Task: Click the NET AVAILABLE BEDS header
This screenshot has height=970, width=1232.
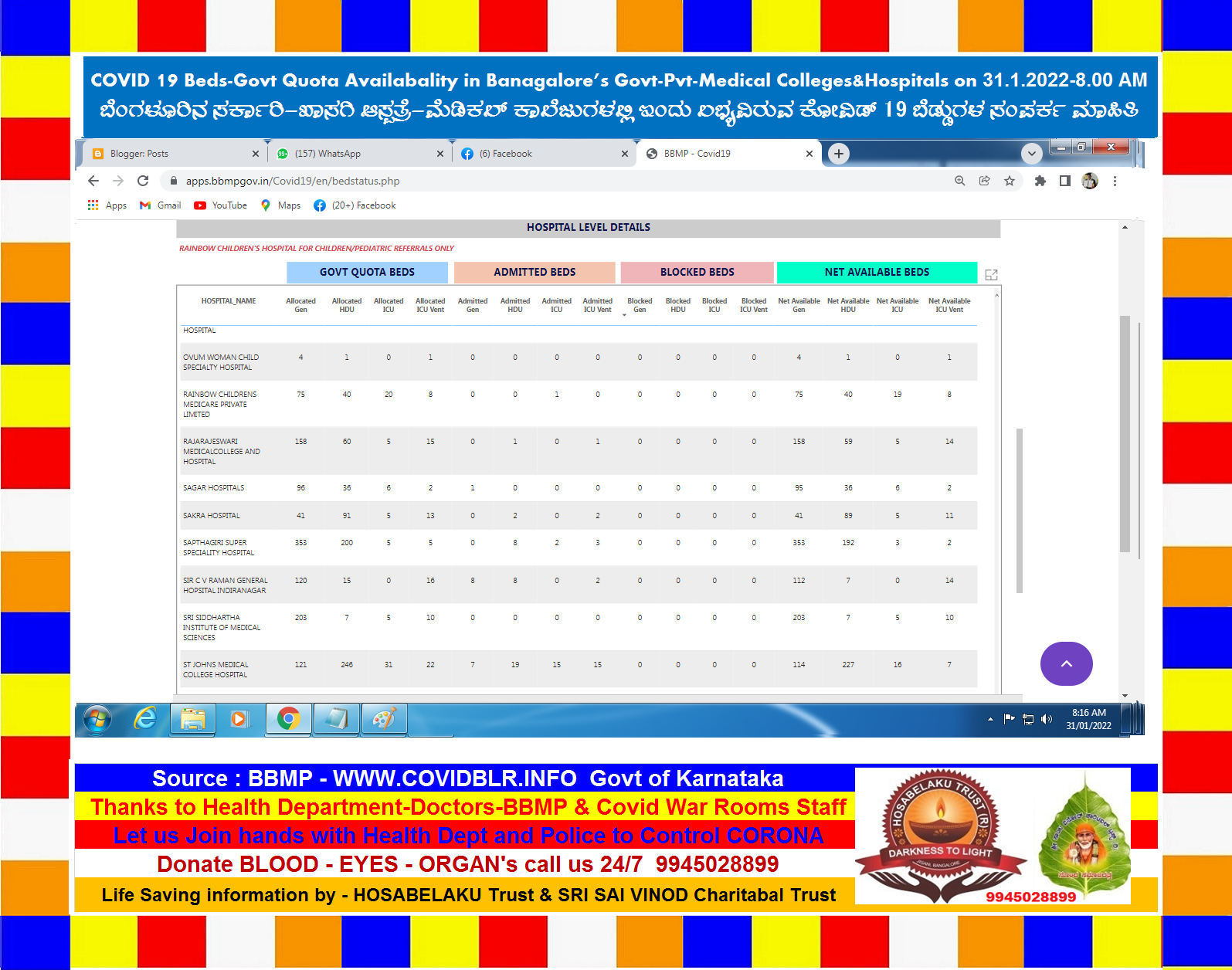Action: pos(877,272)
